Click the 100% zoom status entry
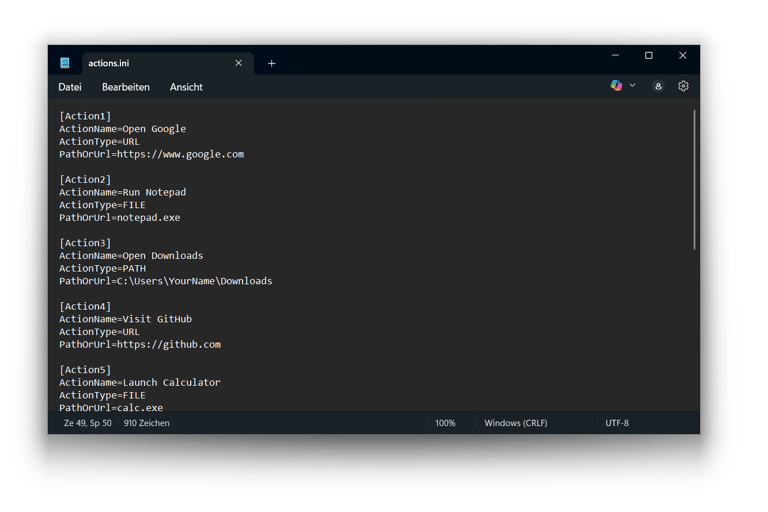 (x=445, y=423)
